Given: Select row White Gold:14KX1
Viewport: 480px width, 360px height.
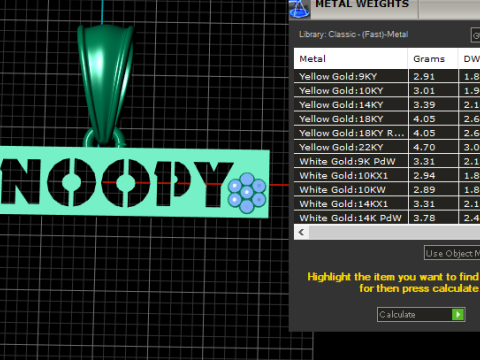Looking at the screenshot, I should coord(387,204).
